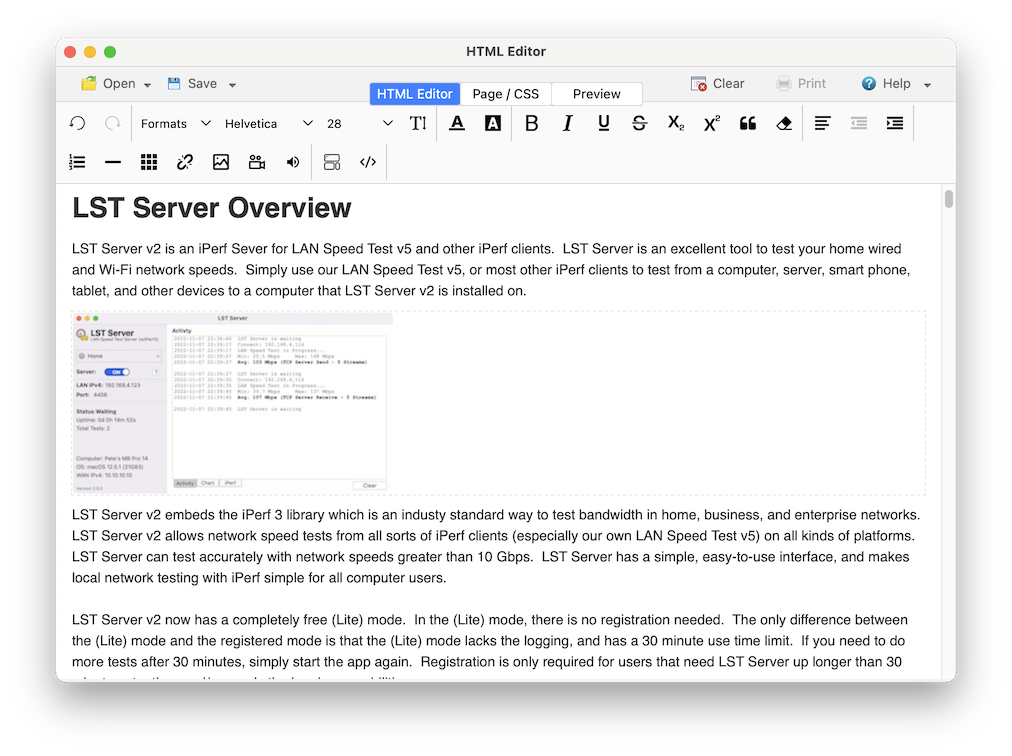
Task: Expand the Save menu arrow
Action: pos(232,85)
